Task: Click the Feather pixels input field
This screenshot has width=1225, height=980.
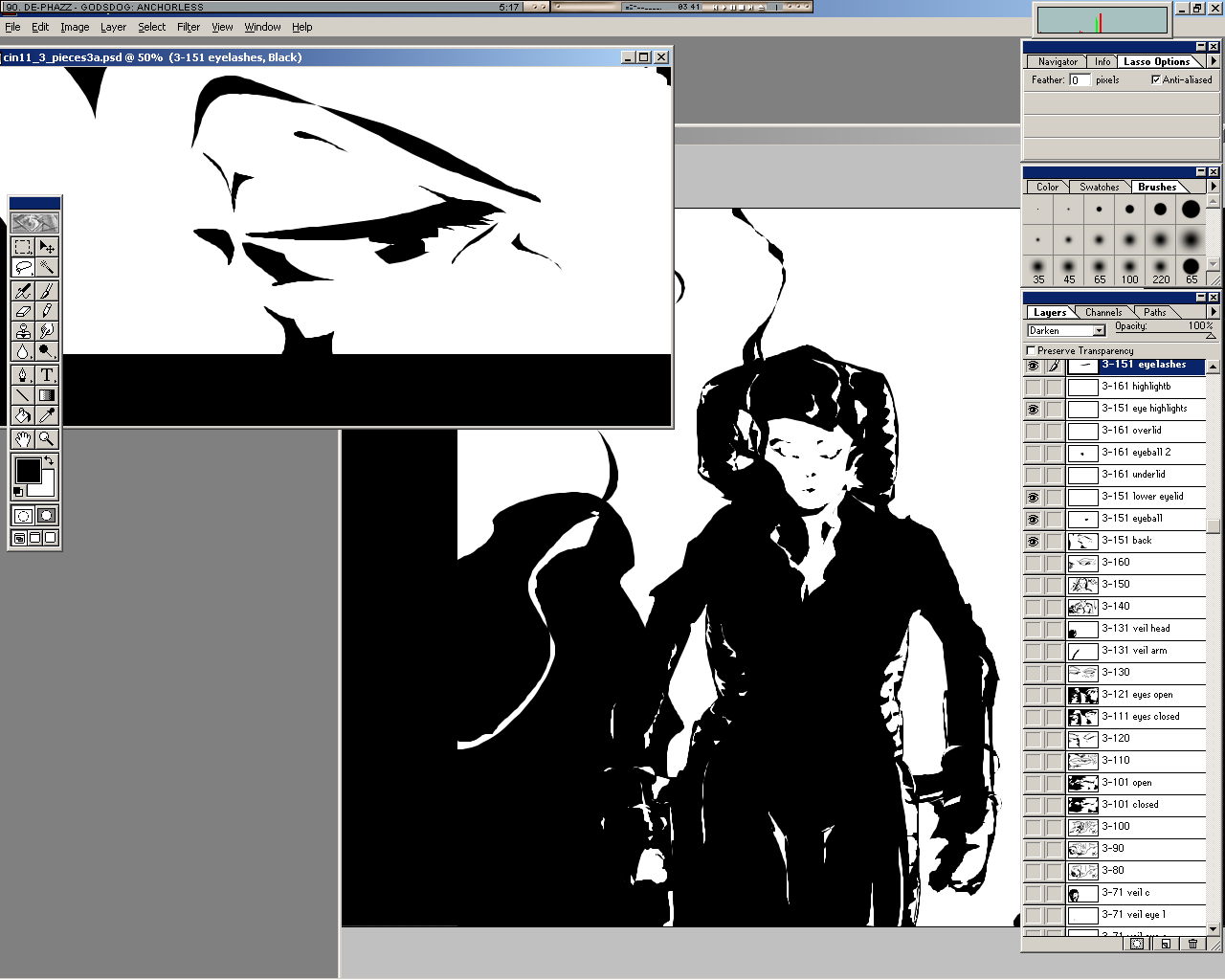Action: tap(1080, 80)
